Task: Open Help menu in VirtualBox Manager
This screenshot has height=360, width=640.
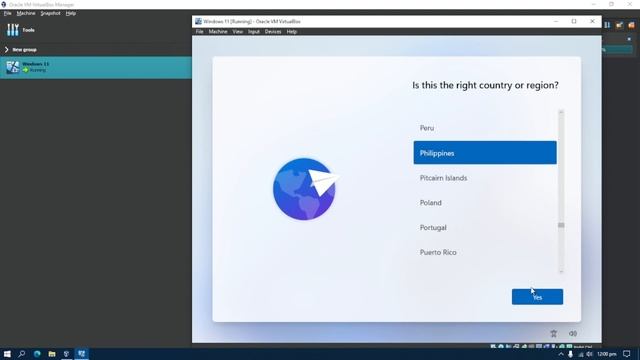Action: coord(71,13)
